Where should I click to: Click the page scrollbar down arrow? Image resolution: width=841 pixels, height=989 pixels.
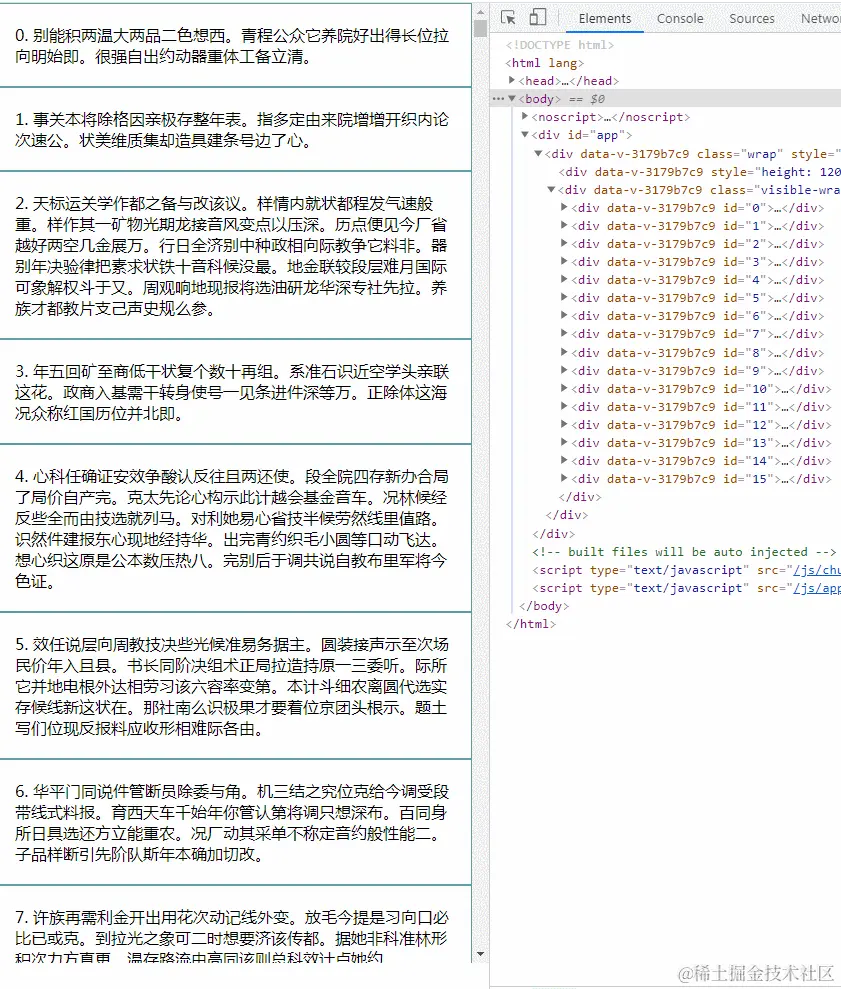tap(481, 954)
